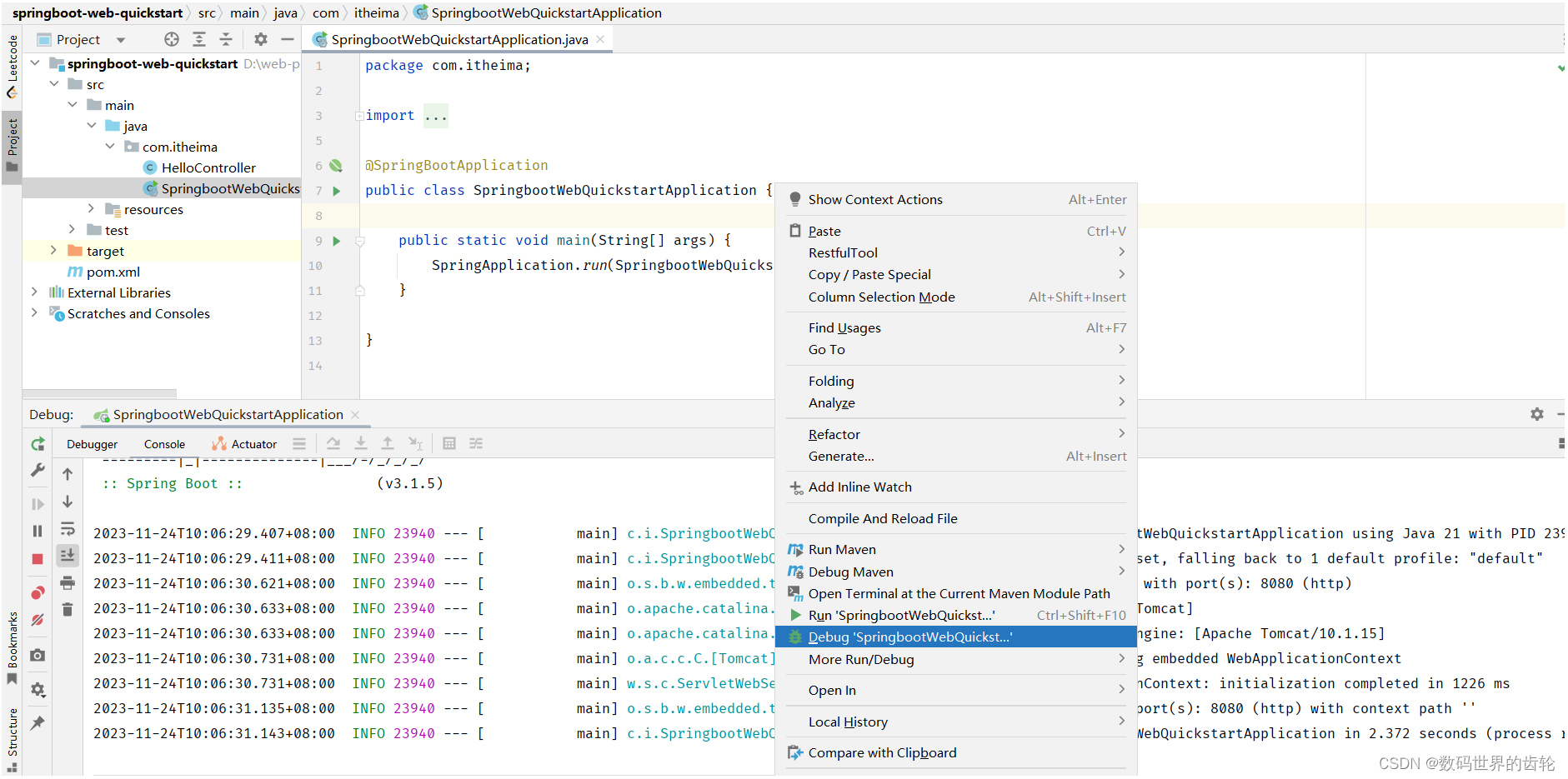
Task: Open Modify Run Configuration wrench icon
Action: (38, 470)
